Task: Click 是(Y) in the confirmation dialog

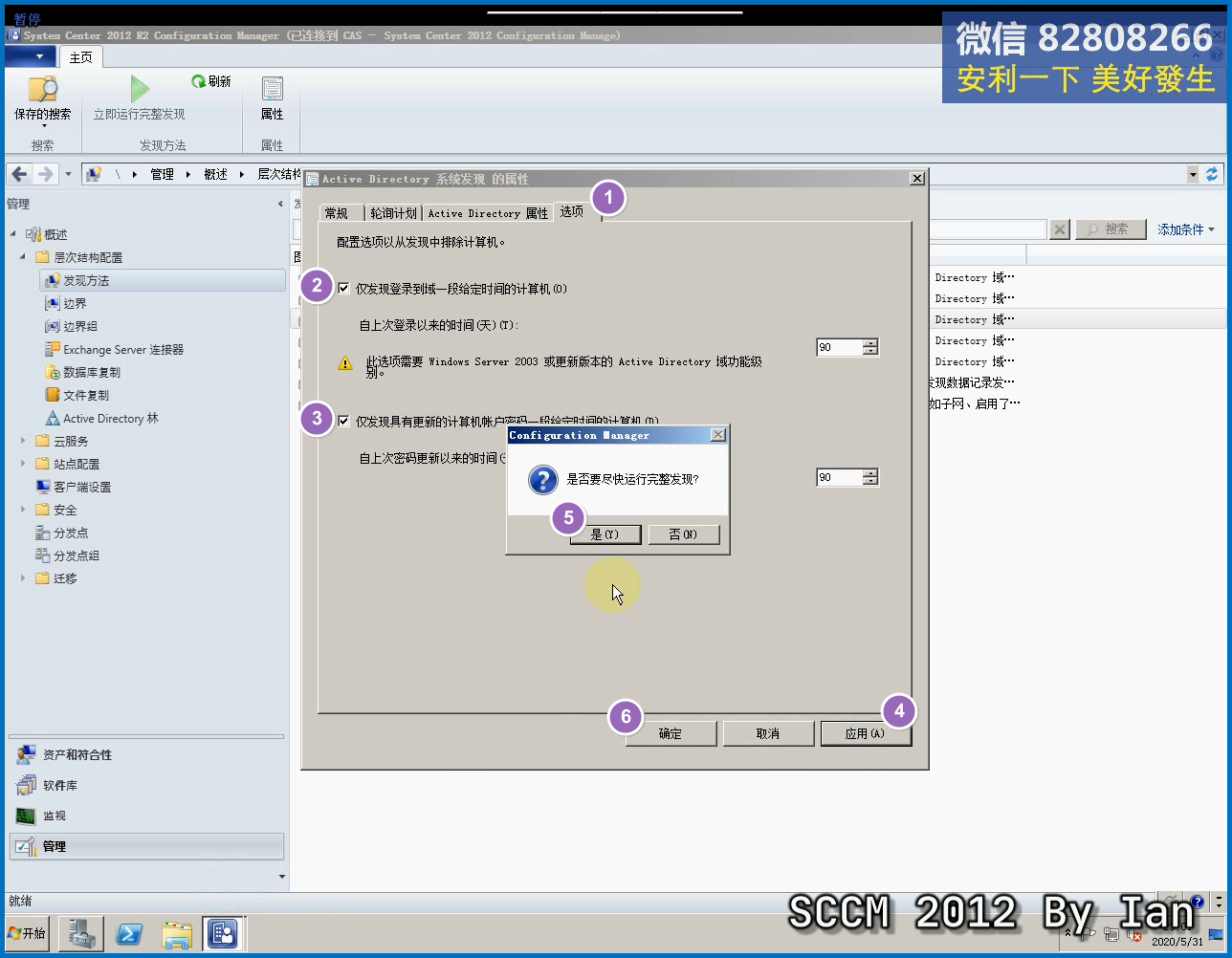Action: (x=605, y=534)
